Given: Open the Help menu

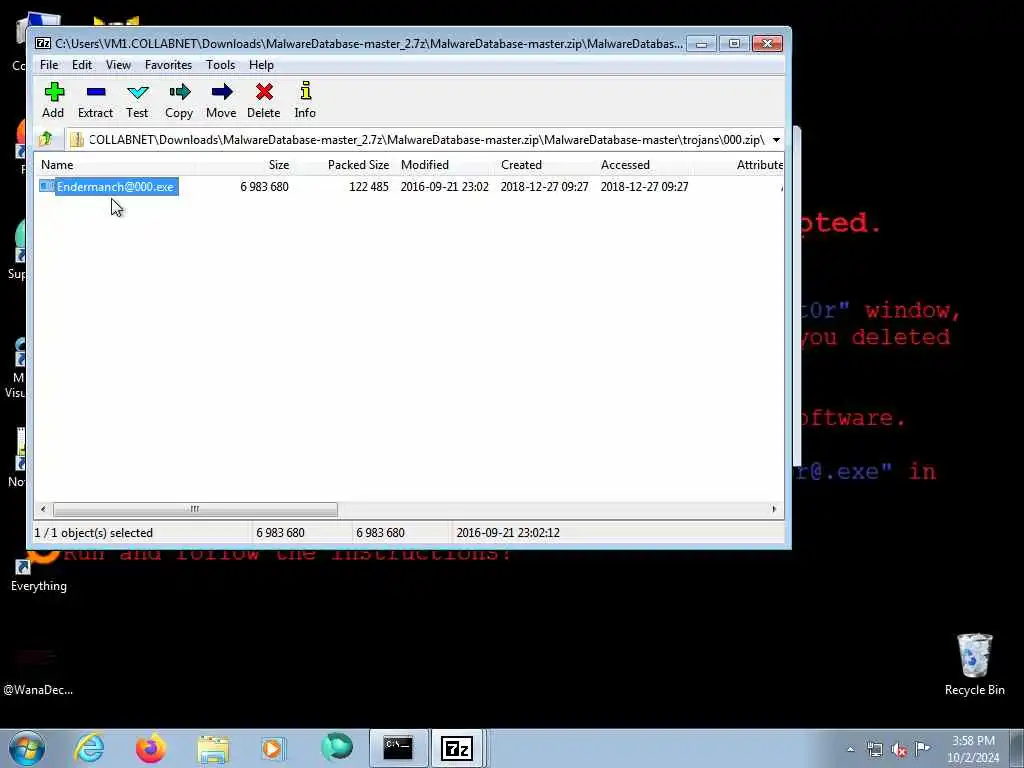Looking at the screenshot, I should click(261, 65).
